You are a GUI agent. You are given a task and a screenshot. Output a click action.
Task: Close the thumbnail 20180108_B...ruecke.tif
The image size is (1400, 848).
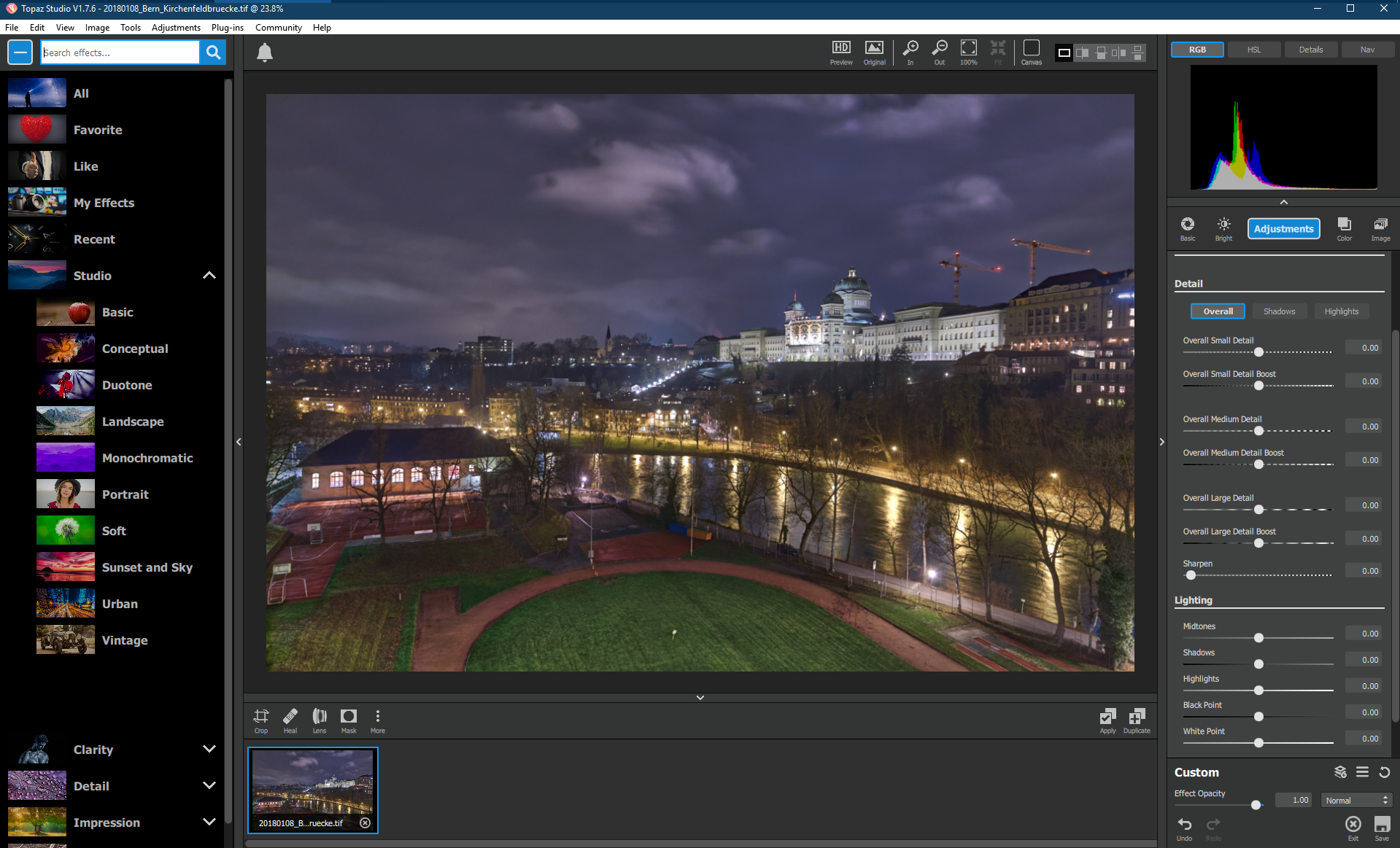[x=365, y=823]
